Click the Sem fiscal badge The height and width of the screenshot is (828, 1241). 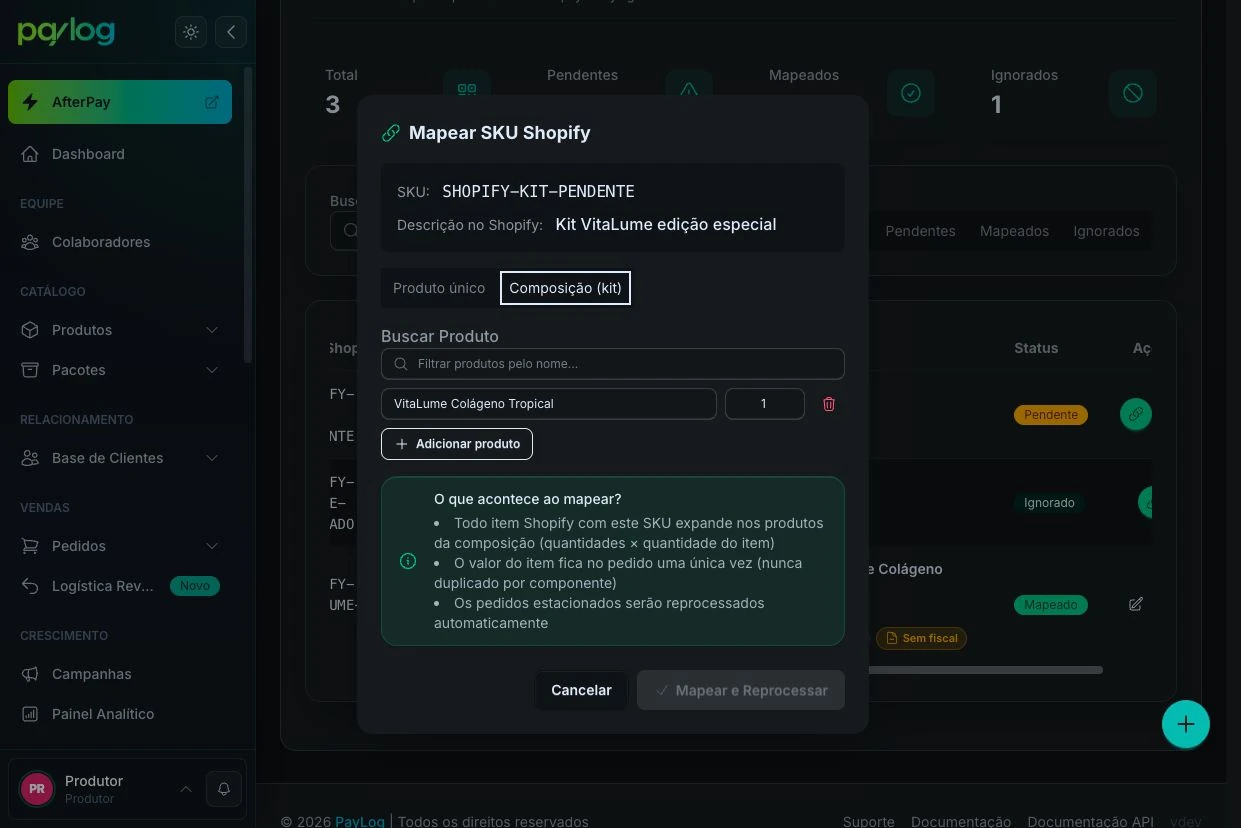[921, 638]
